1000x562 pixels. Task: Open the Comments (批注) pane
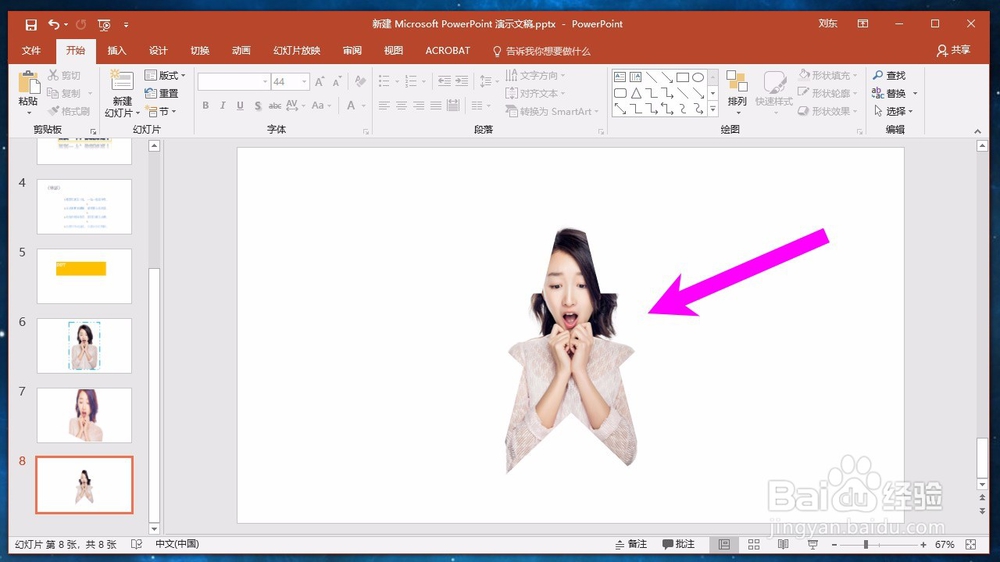click(x=679, y=544)
